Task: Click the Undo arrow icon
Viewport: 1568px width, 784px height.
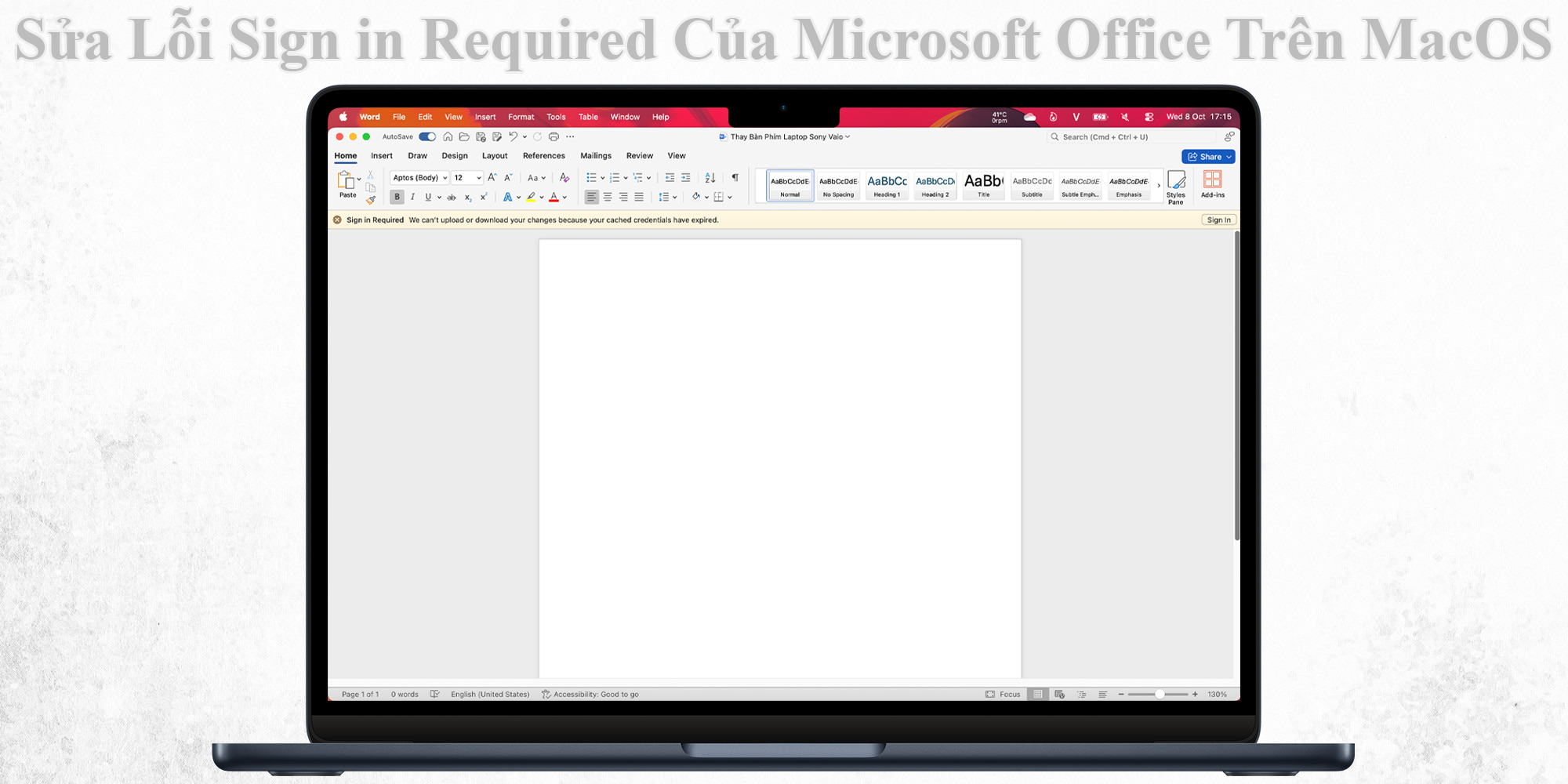Action: pos(513,136)
